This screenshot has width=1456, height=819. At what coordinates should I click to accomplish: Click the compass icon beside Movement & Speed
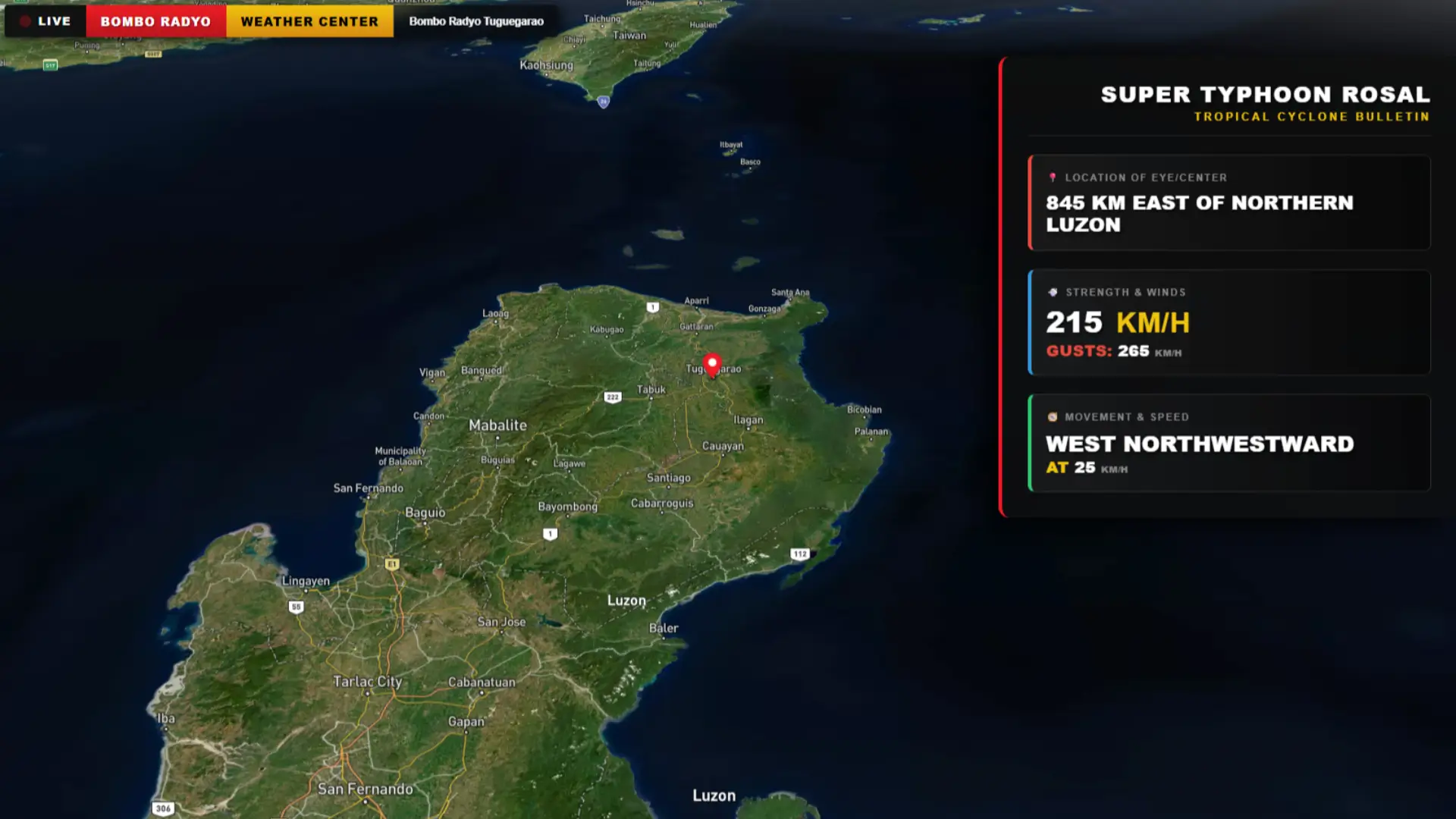coord(1053,417)
